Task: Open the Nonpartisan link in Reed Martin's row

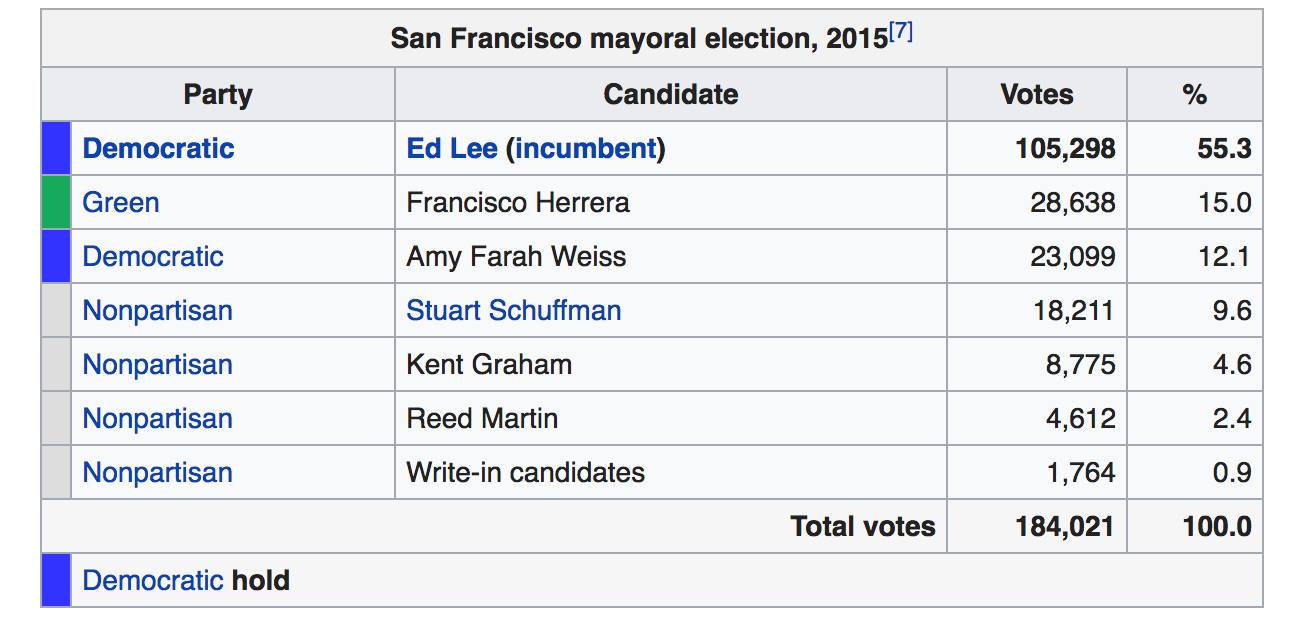Action: coord(157,419)
